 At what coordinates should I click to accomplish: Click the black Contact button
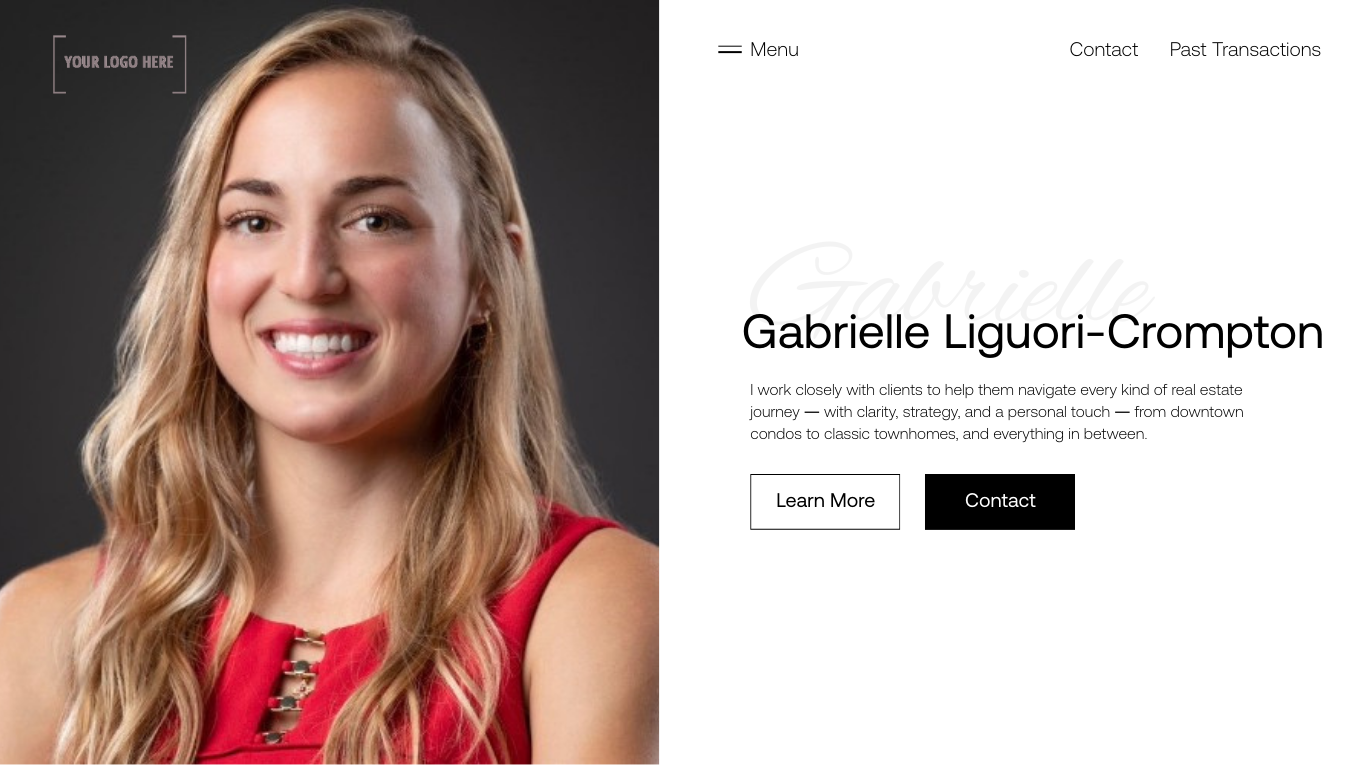(1000, 502)
